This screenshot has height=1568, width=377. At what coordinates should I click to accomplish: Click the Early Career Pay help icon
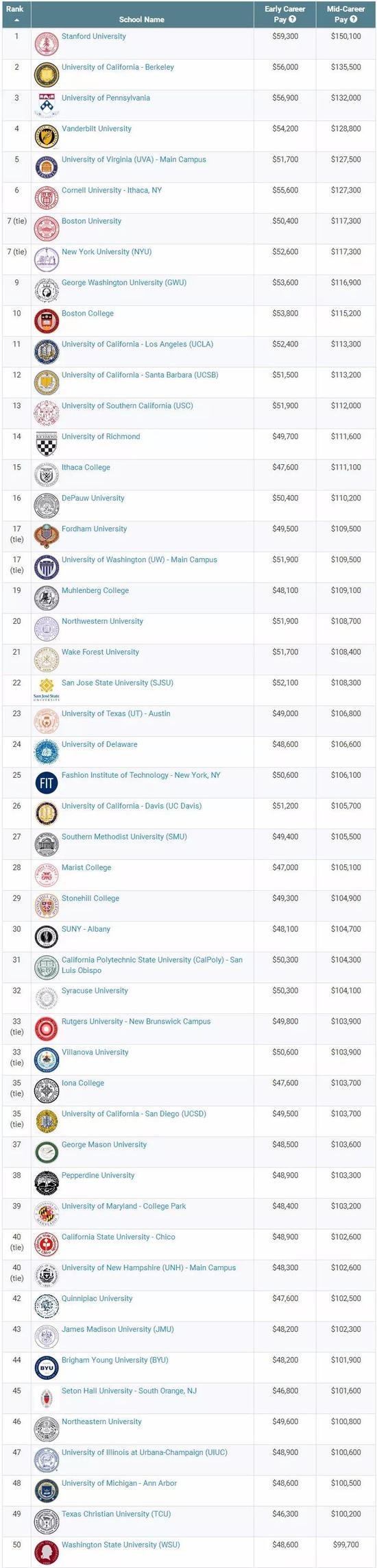(293, 19)
